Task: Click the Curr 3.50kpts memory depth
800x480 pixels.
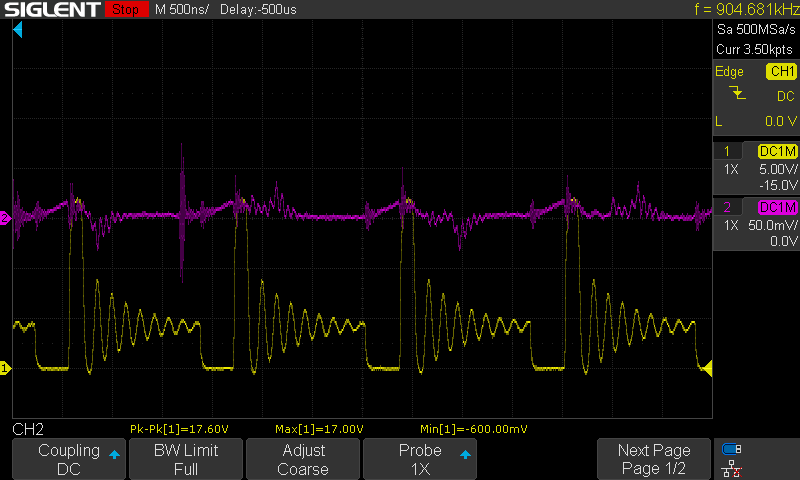Action: [x=754, y=49]
